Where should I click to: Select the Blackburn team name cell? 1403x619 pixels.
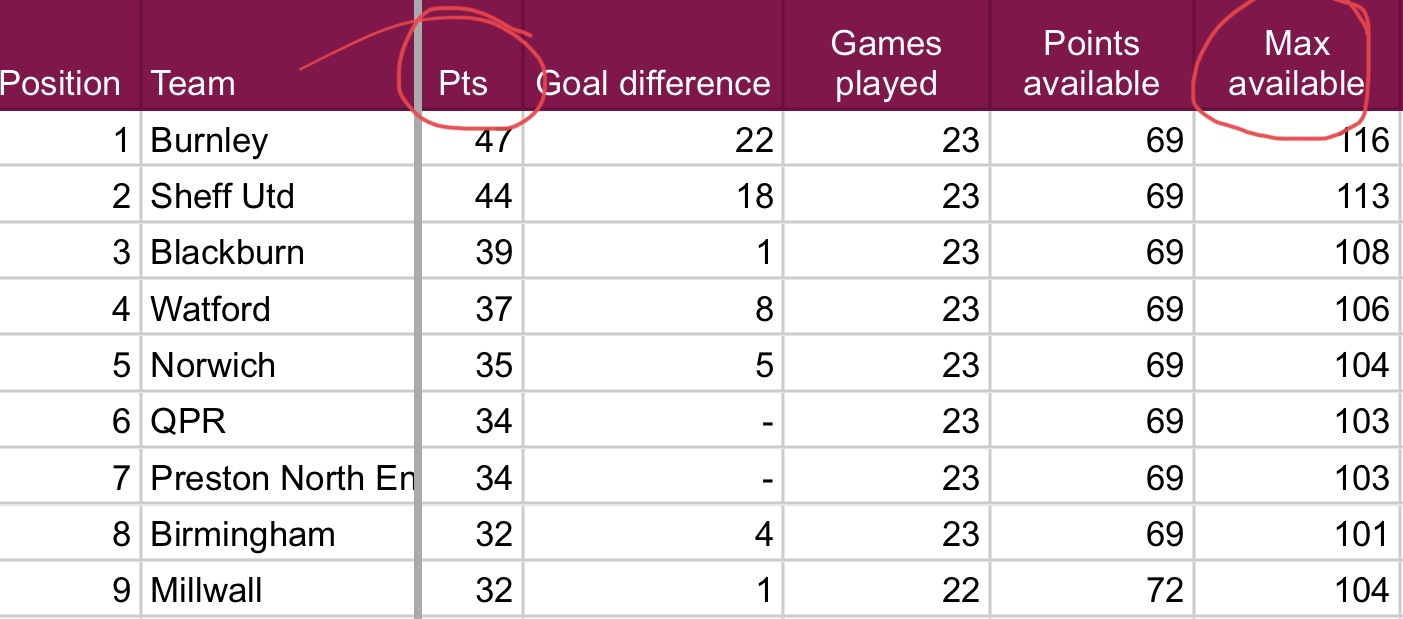tap(227, 252)
